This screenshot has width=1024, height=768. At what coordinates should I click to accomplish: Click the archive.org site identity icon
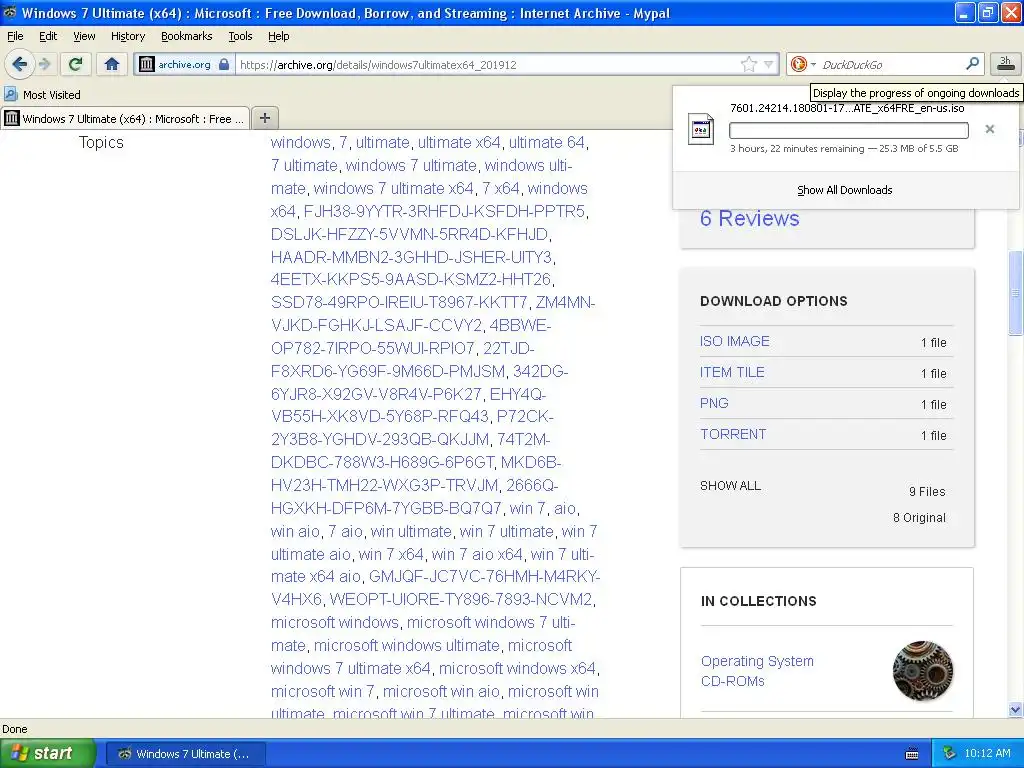[147, 64]
